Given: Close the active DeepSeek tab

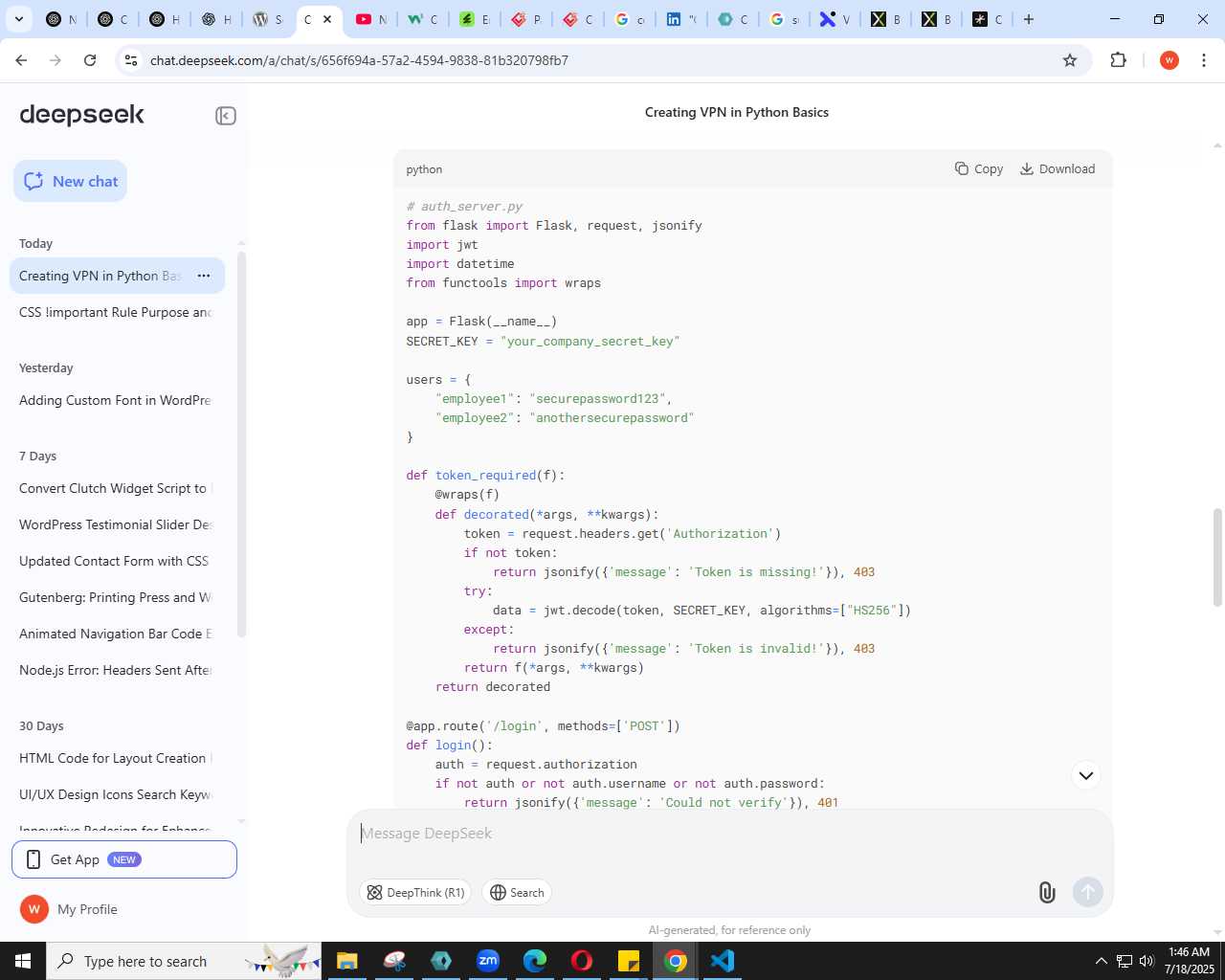Looking at the screenshot, I should (327, 19).
